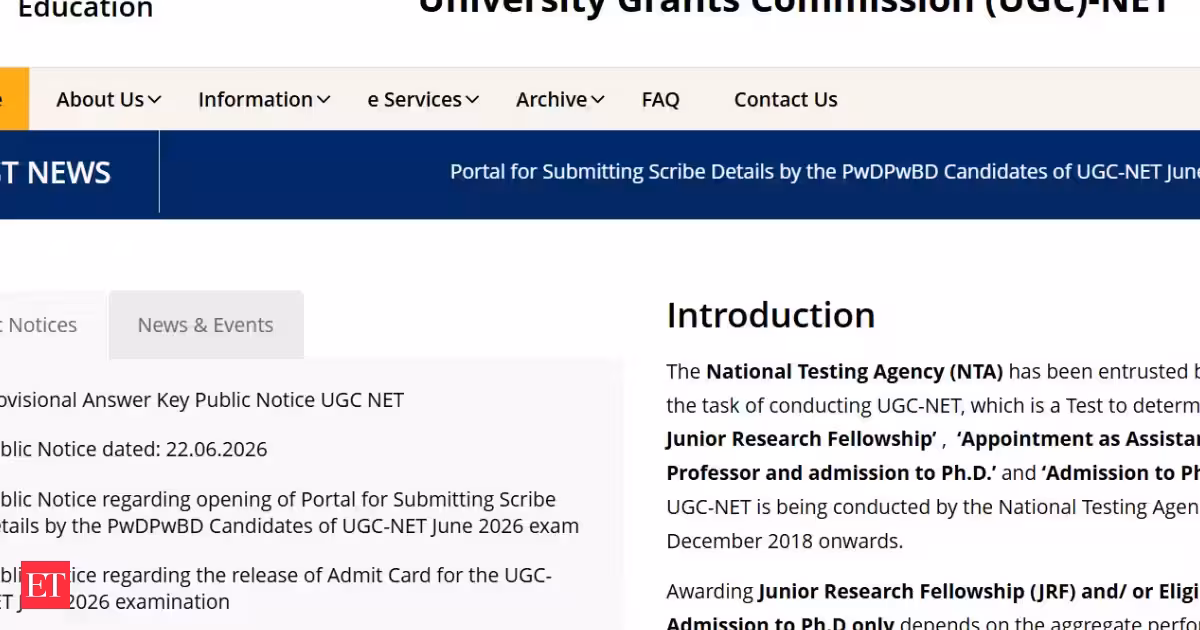This screenshot has width=1200, height=630.
Task: Open Provisional Answer Key Public Notice link
Action: pos(201,400)
